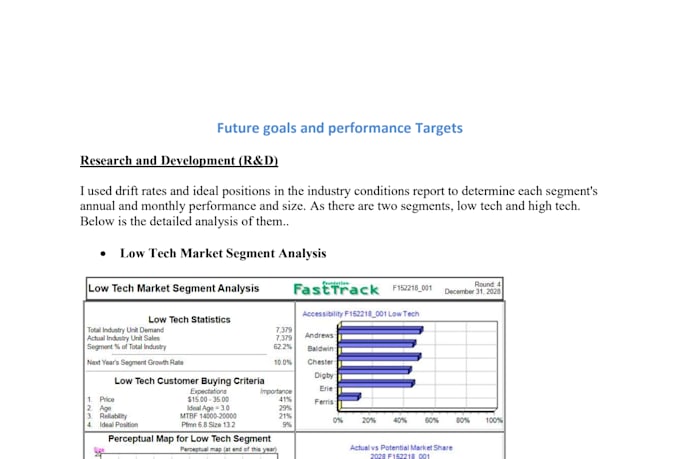Image resolution: width=680 pixels, height=459 pixels.
Task: Click the Erie accessibility bar
Action: click(376, 384)
